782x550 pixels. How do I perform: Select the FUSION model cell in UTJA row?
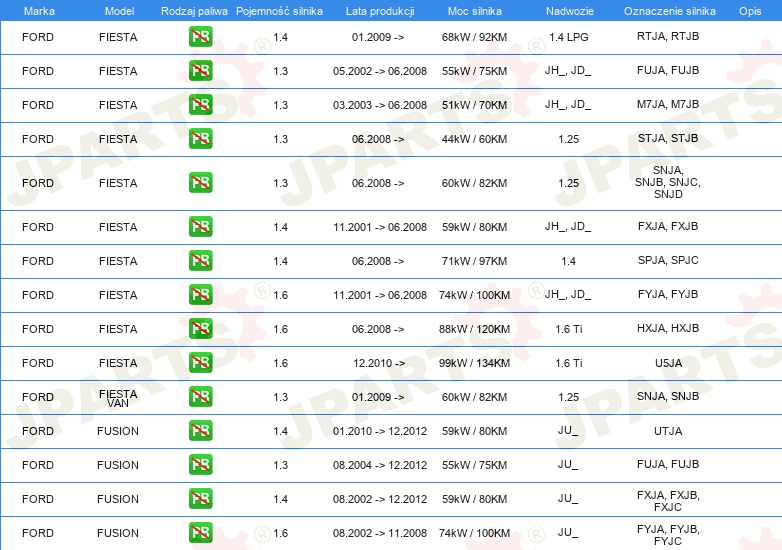(118, 431)
